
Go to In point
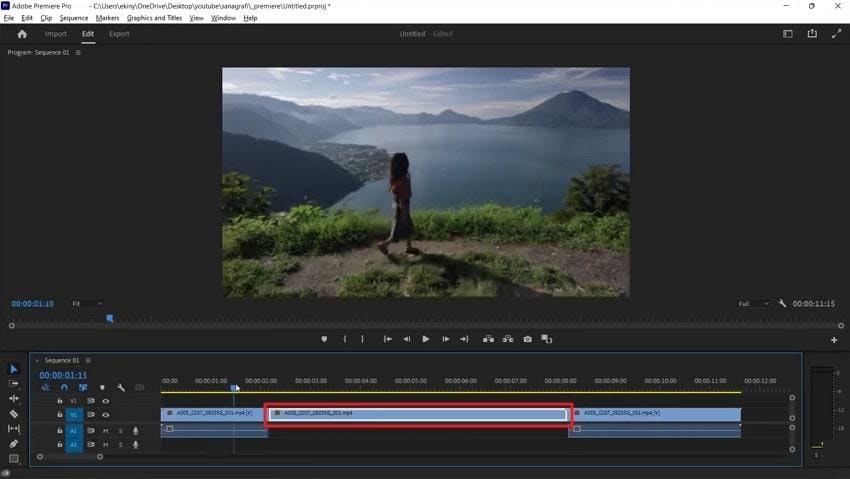pyautogui.click(x=388, y=339)
